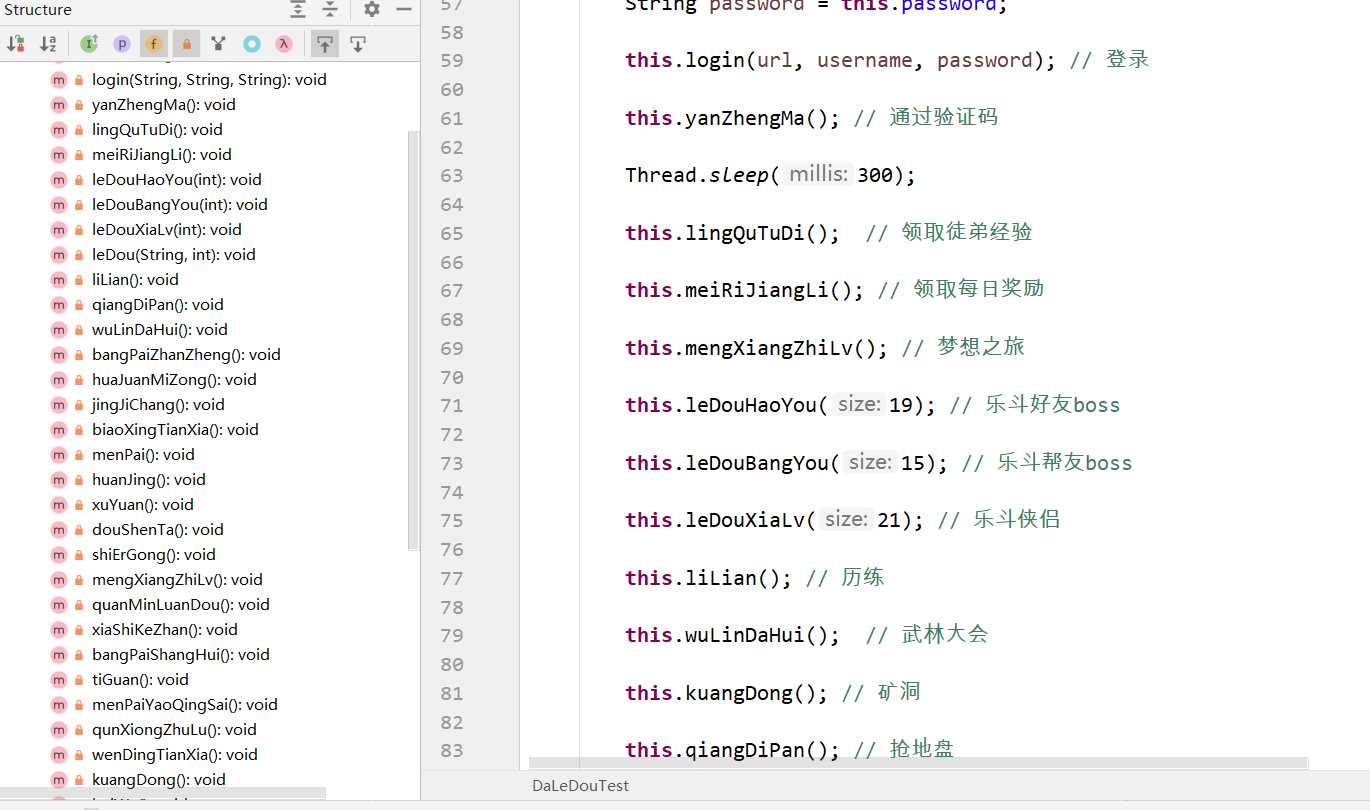Image resolution: width=1370 pixels, height=810 pixels.
Task: Click DaLeDouTest breadcrumb below editor
Action: point(581,785)
